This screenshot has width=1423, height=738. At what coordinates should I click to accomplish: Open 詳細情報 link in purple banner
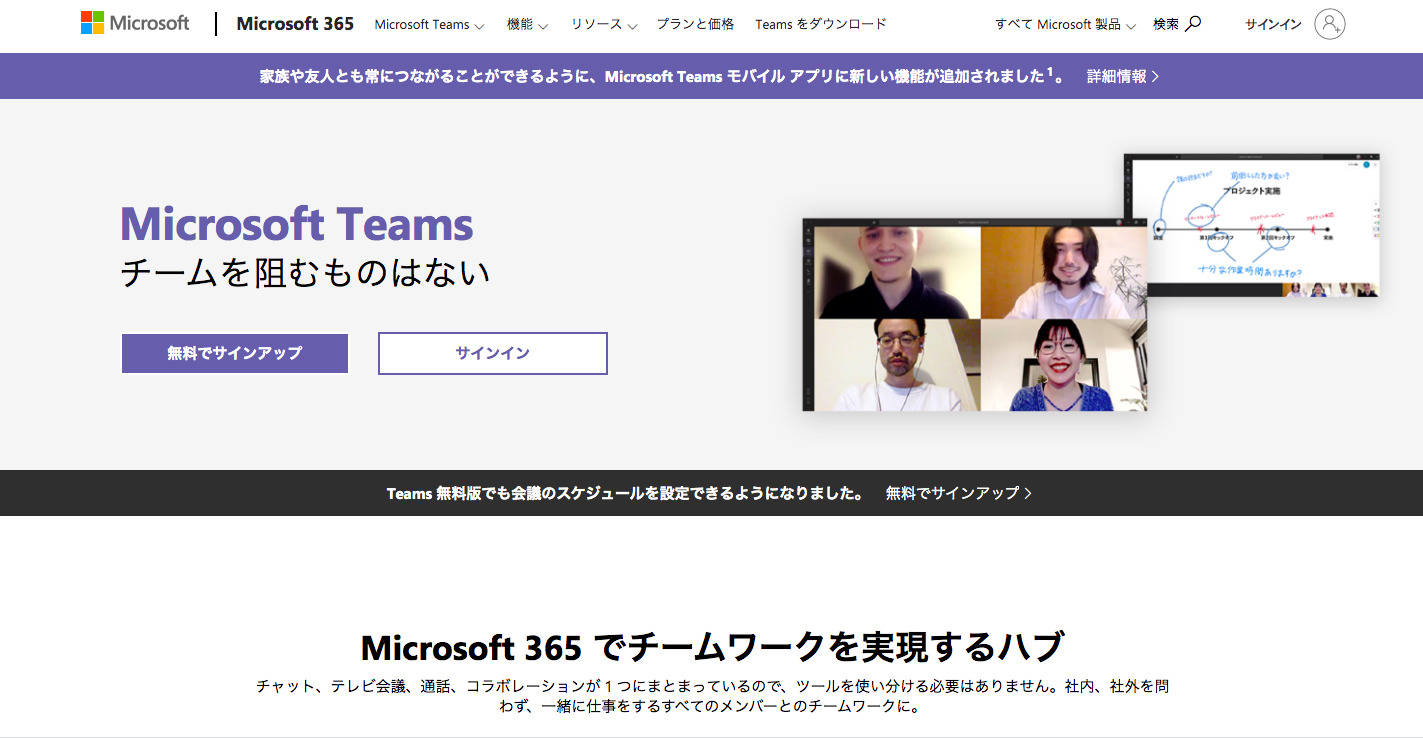pos(1123,76)
